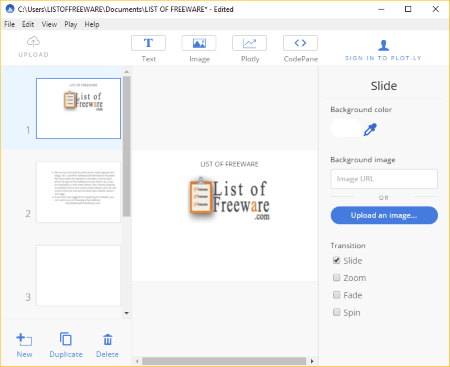The height and width of the screenshot is (367, 450).
Task: Add a New slide
Action: pos(24,345)
